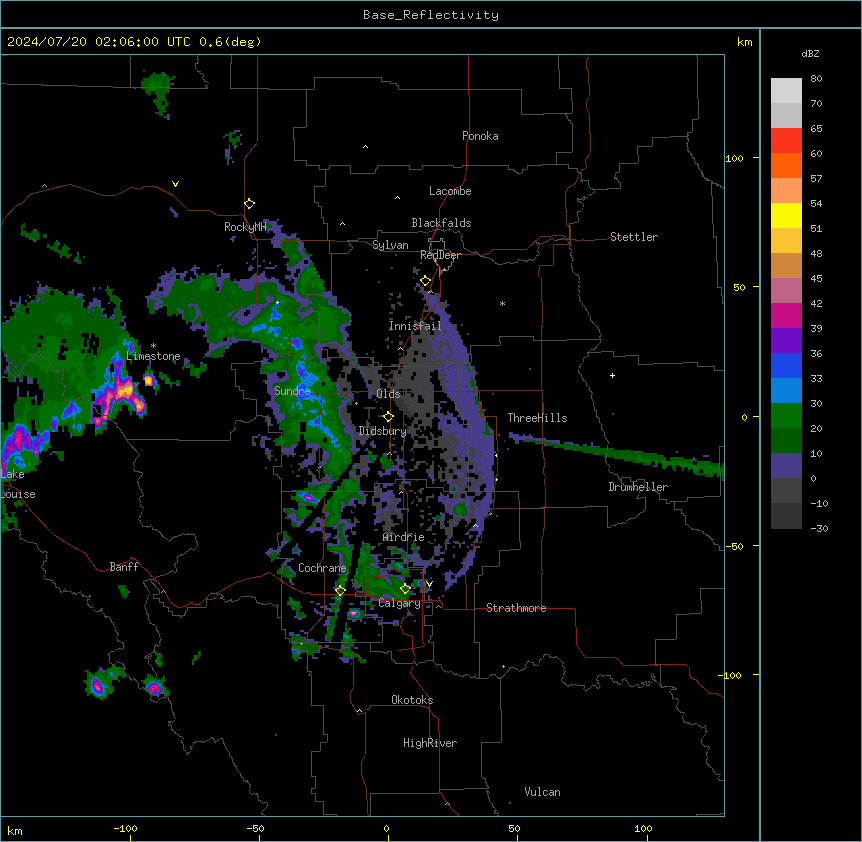Select the RedDeer city label
Viewport: 862px width, 842px height.
point(440,255)
